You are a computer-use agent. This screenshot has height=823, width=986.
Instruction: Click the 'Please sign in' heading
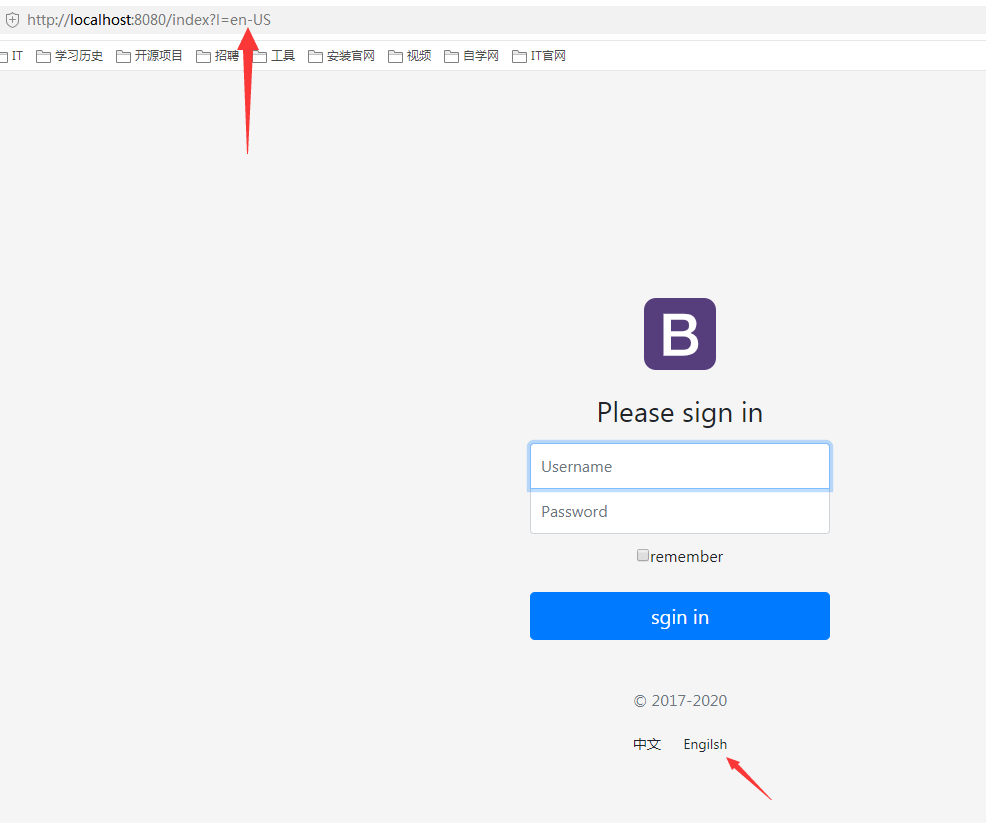(680, 412)
